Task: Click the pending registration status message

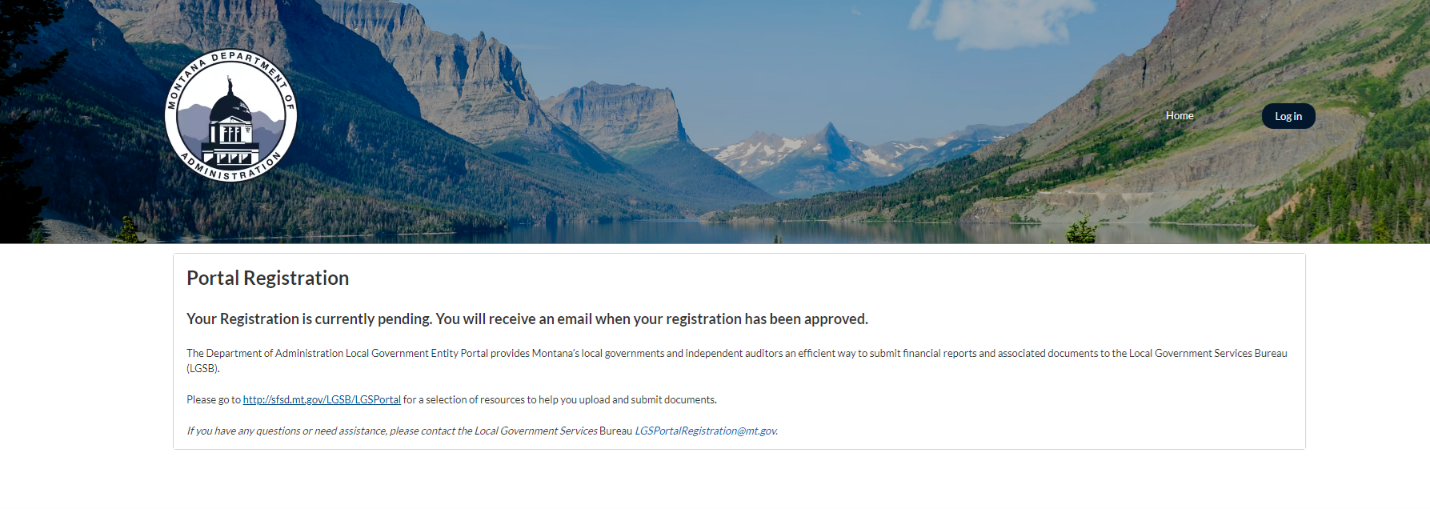Action: pos(527,319)
